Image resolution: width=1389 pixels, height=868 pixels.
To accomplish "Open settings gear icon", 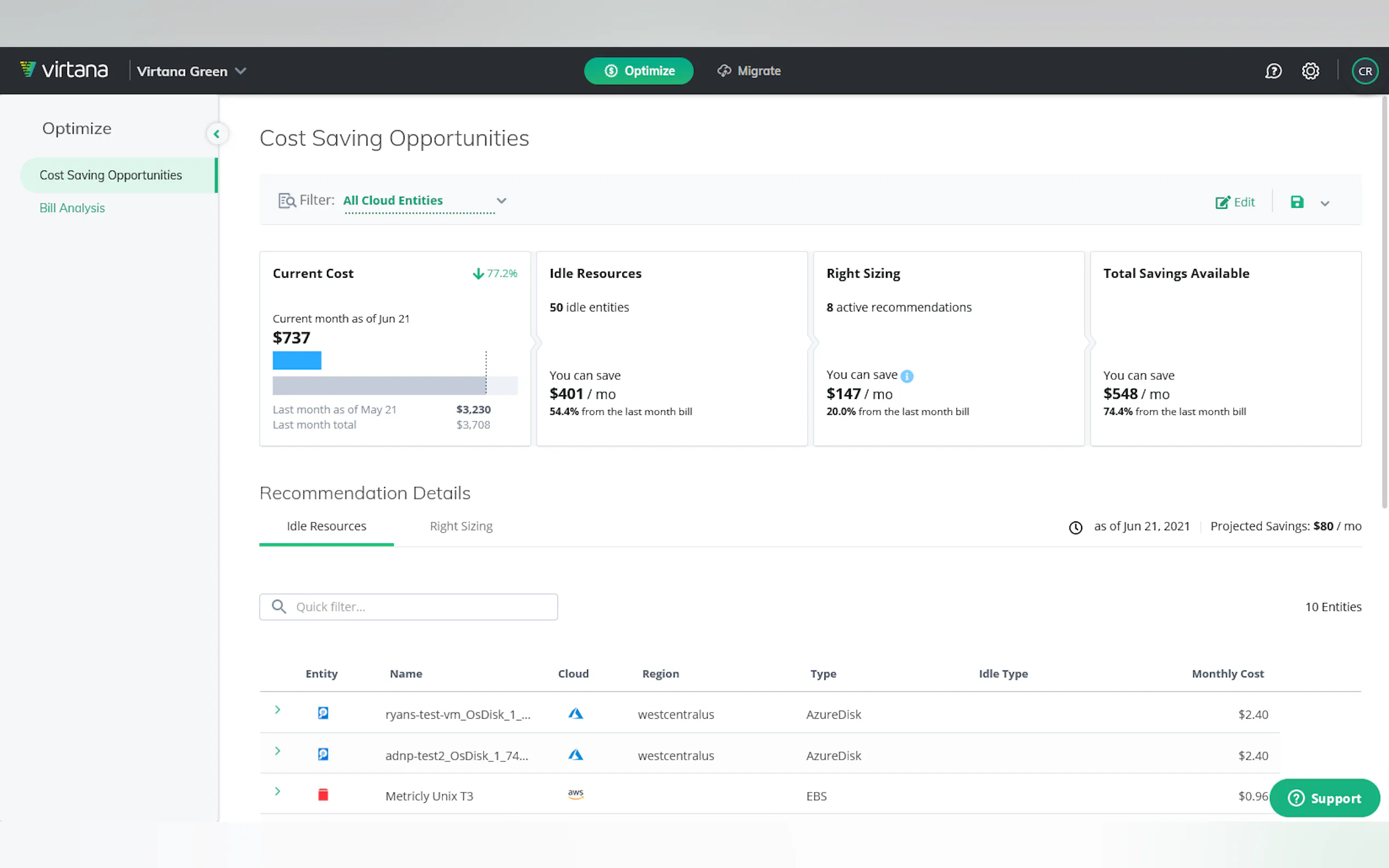I will pyautogui.click(x=1310, y=71).
